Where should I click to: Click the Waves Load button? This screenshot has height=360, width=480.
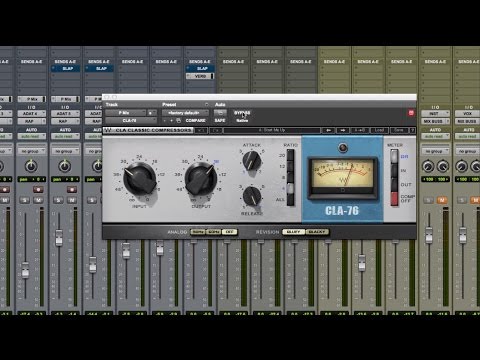379,130
